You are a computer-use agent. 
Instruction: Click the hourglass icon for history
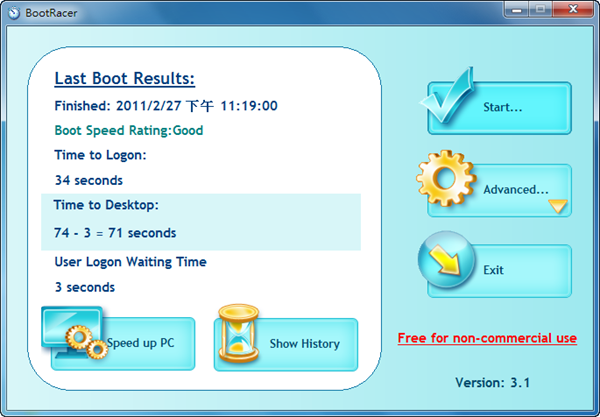point(238,333)
